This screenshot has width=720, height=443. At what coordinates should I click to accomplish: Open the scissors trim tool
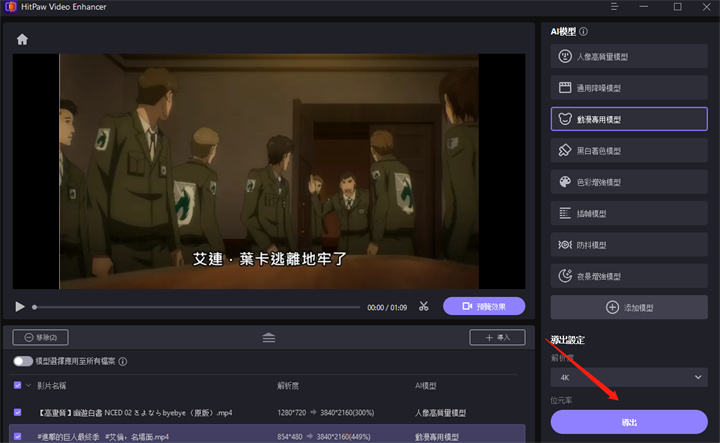pyautogui.click(x=423, y=306)
